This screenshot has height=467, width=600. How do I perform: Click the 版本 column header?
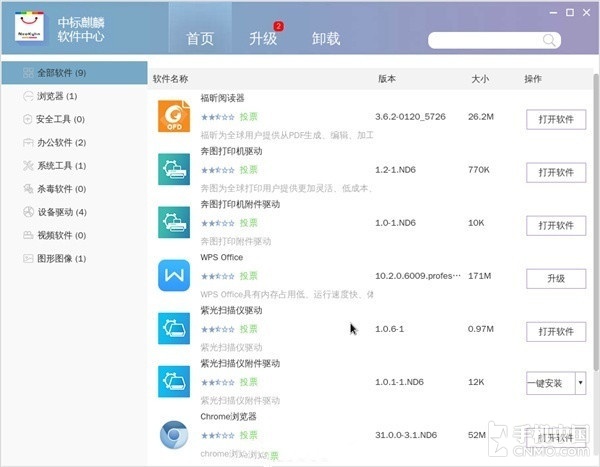(387, 79)
